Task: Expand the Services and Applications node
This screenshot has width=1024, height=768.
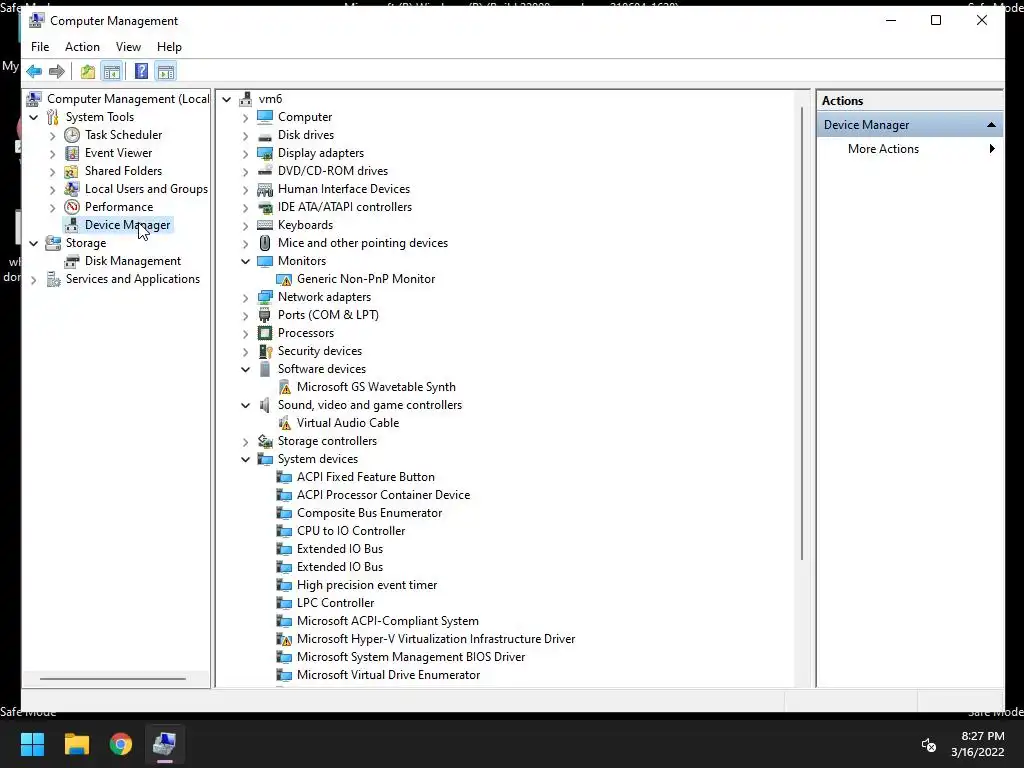Action: point(33,280)
